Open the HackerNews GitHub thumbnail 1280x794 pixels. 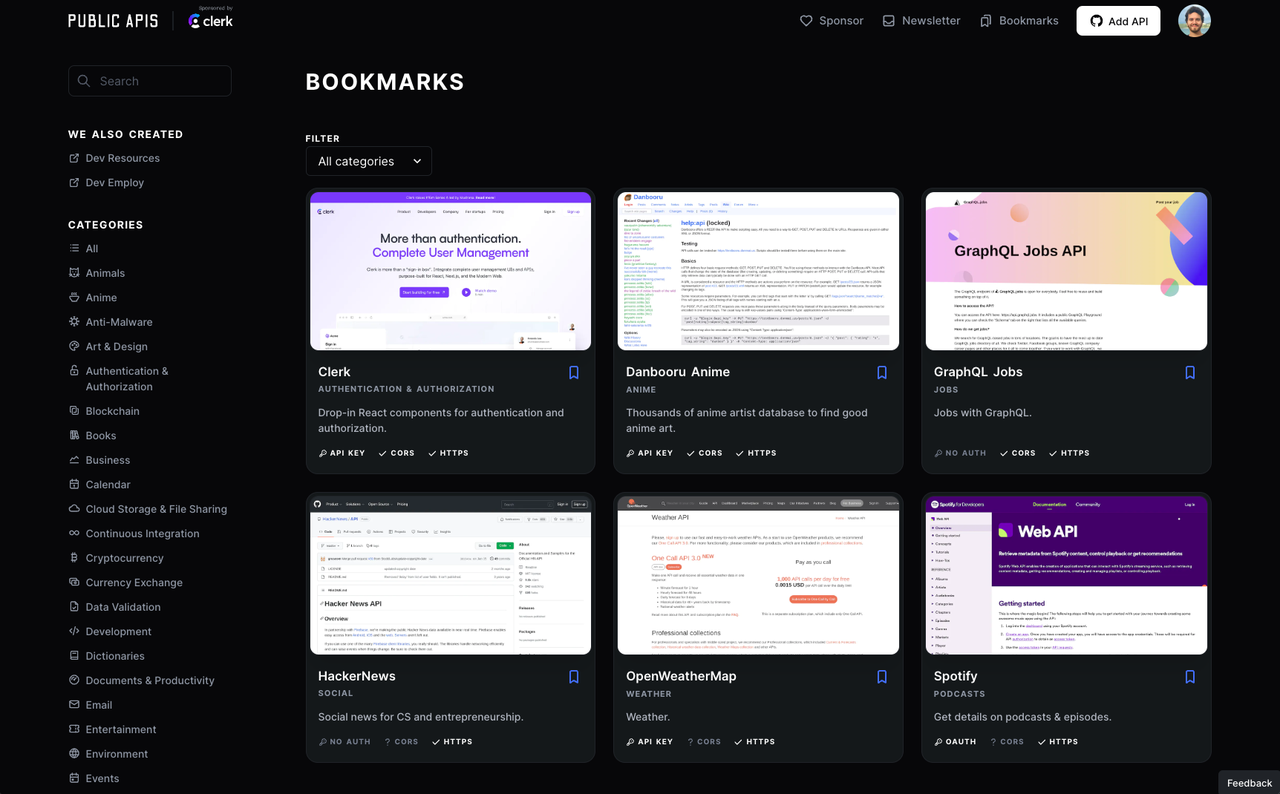(450, 575)
